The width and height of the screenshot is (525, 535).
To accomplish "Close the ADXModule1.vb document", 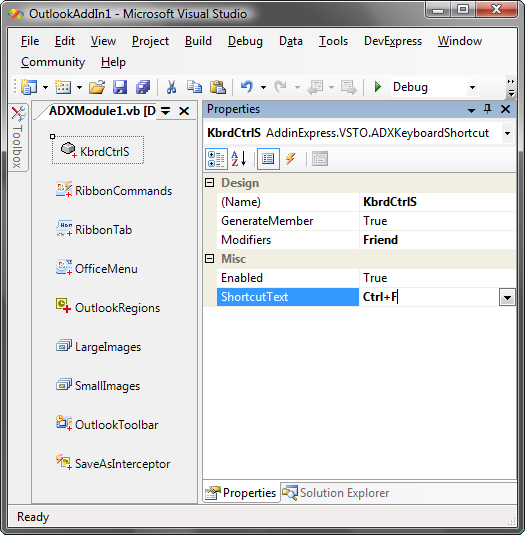I will 184,111.
